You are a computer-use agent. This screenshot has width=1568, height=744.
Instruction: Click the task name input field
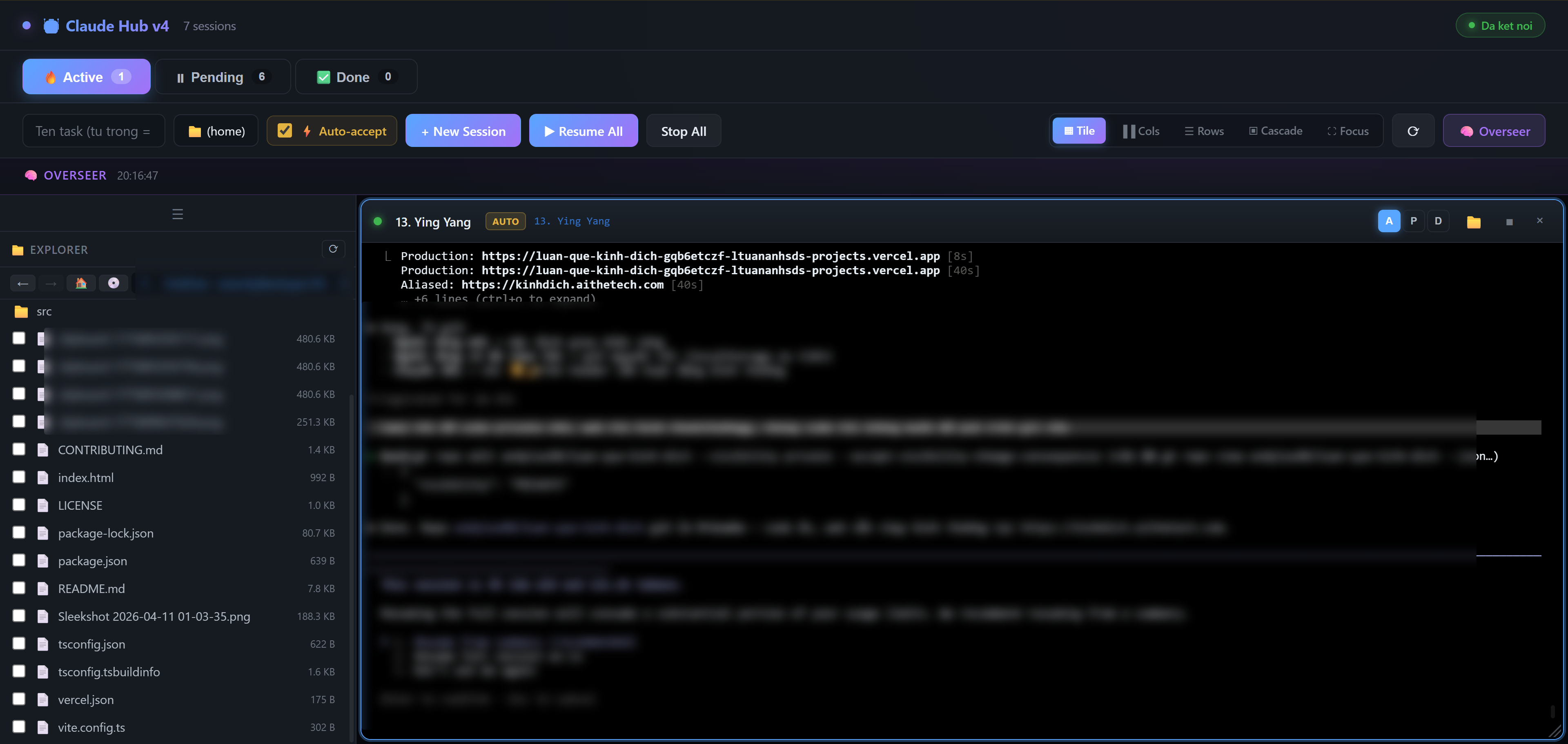(x=93, y=131)
